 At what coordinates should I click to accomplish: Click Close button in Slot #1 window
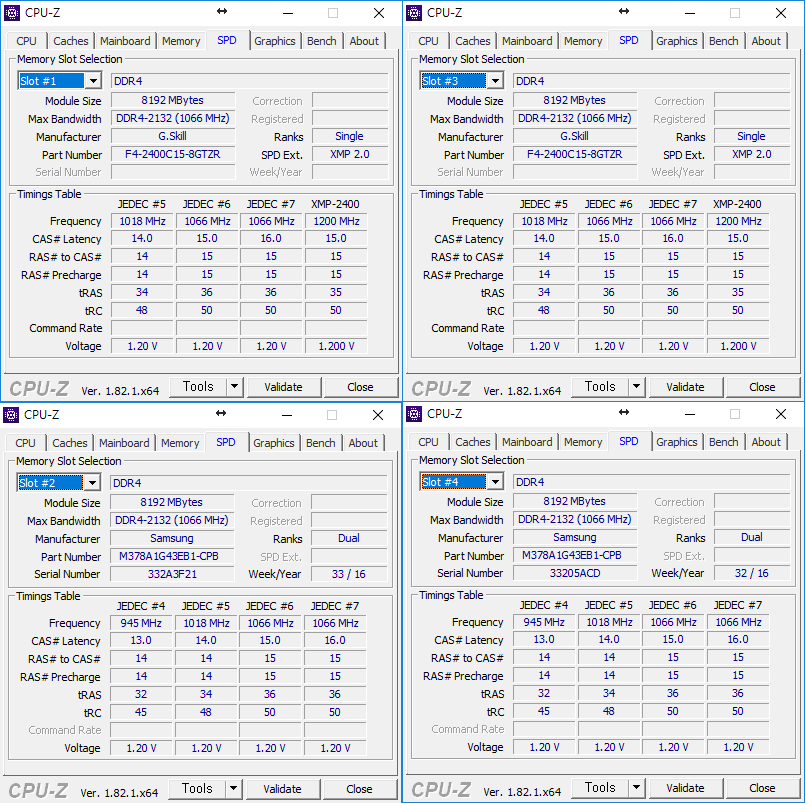(x=361, y=387)
